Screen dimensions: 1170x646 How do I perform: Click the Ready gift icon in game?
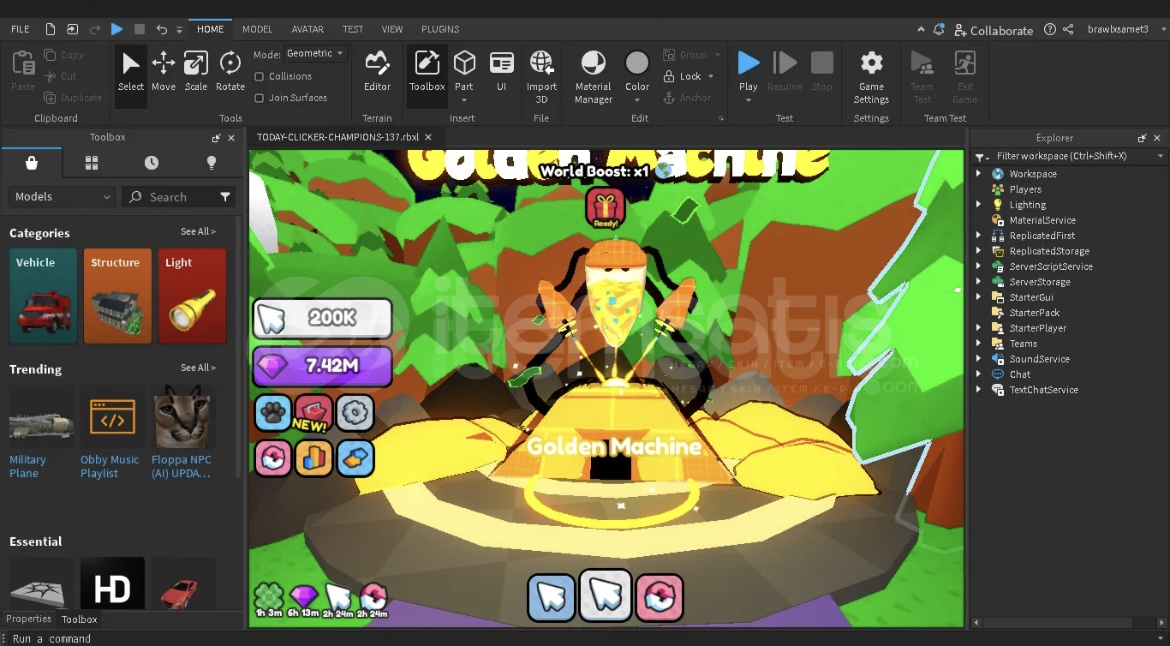click(x=605, y=208)
